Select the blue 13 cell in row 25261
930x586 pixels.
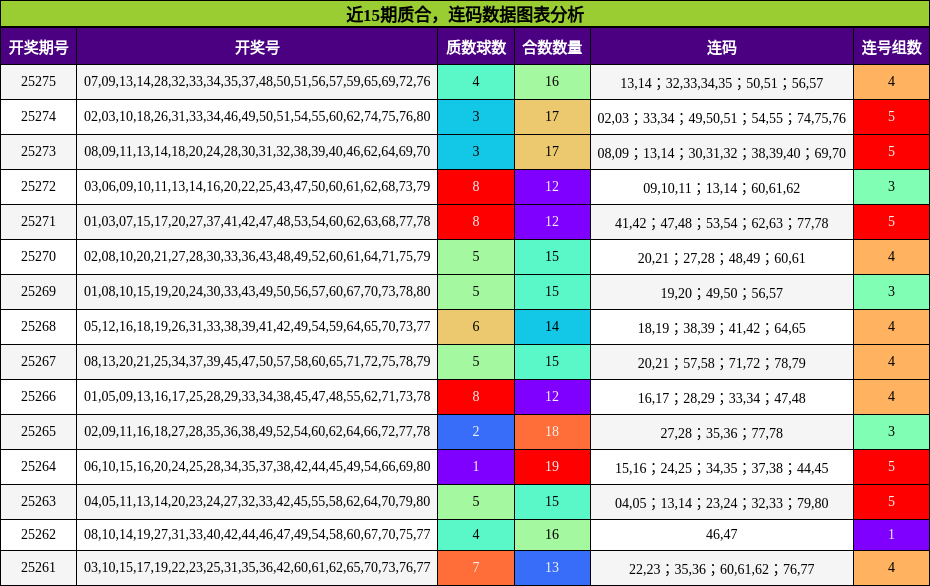tap(552, 568)
